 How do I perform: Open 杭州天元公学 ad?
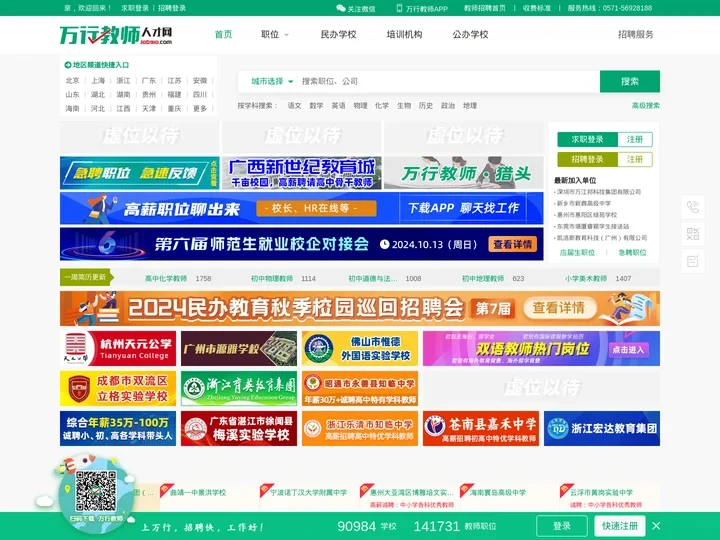click(118, 349)
